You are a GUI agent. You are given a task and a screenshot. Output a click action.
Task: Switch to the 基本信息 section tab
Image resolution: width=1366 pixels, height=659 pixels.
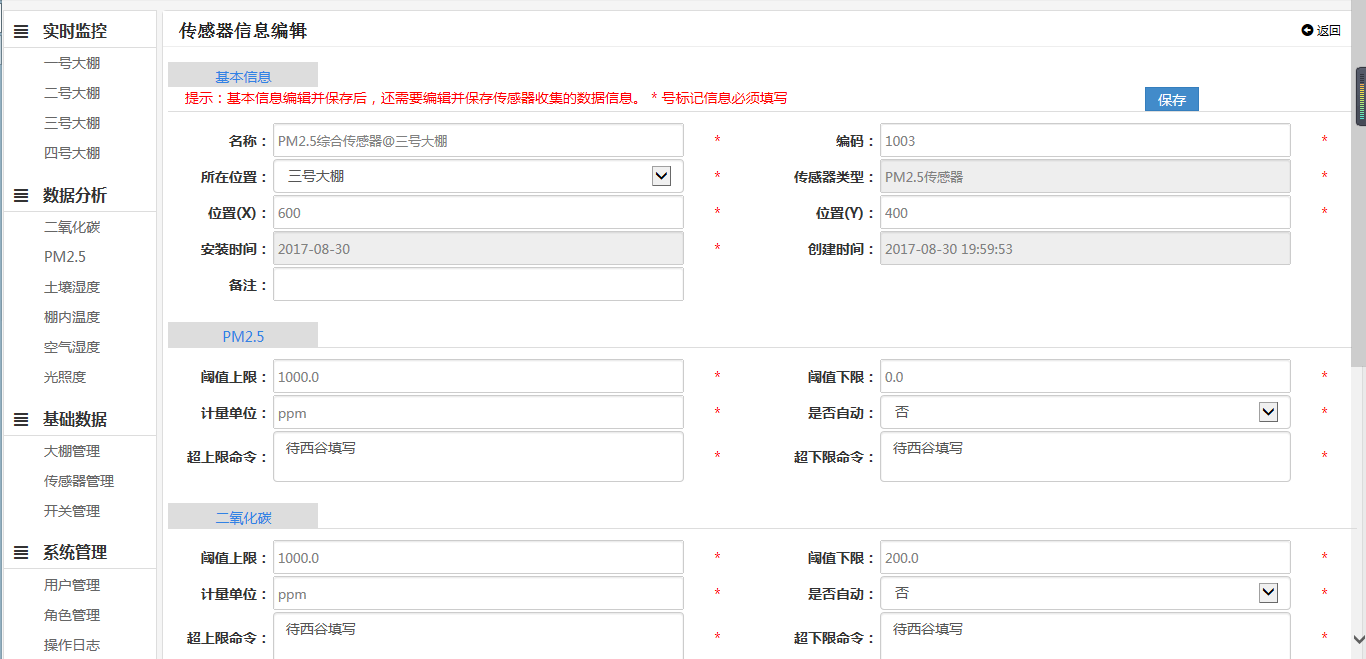coord(243,76)
